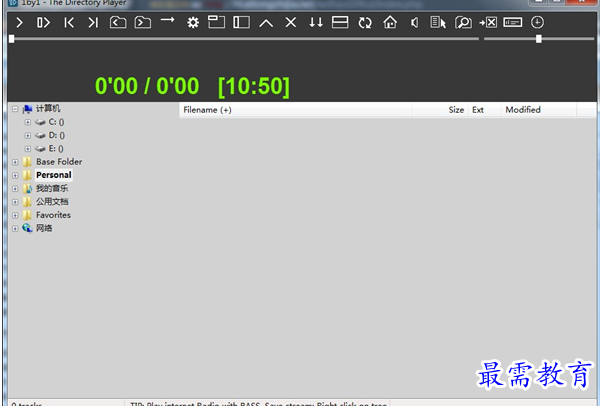600x406 pixels.
Task: Expand the 我的音乐 folder node
Action: click(x=15, y=189)
